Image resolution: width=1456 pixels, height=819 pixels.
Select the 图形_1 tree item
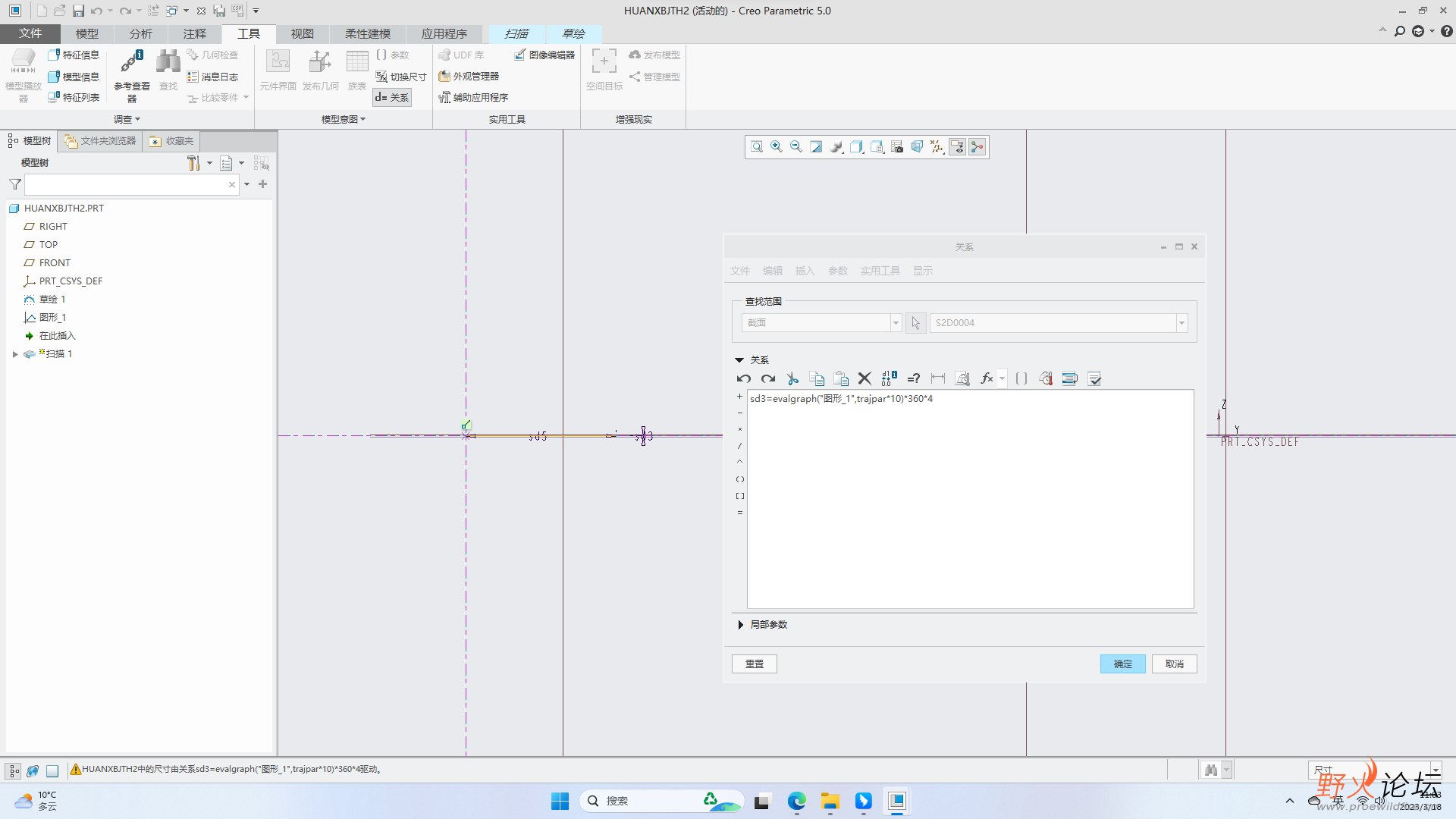45,318
